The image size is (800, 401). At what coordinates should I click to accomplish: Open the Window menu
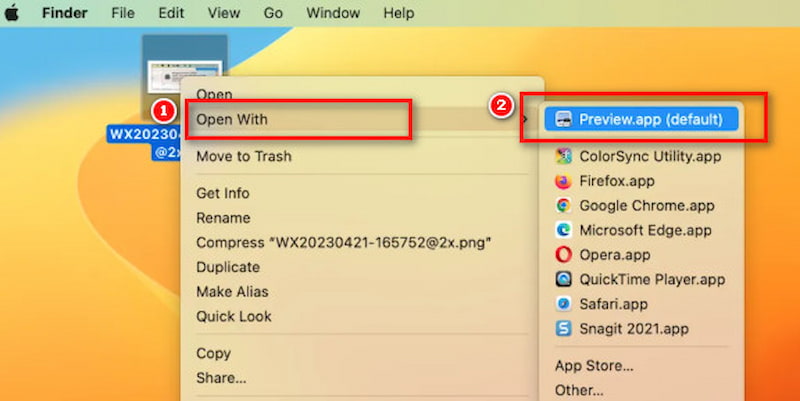click(x=333, y=13)
